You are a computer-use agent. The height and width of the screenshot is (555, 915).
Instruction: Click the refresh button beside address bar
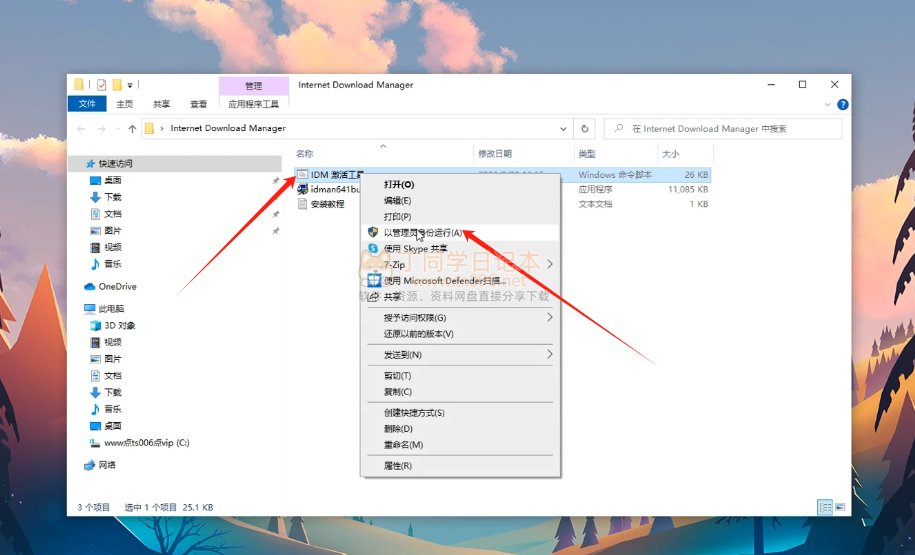[585, 129]
